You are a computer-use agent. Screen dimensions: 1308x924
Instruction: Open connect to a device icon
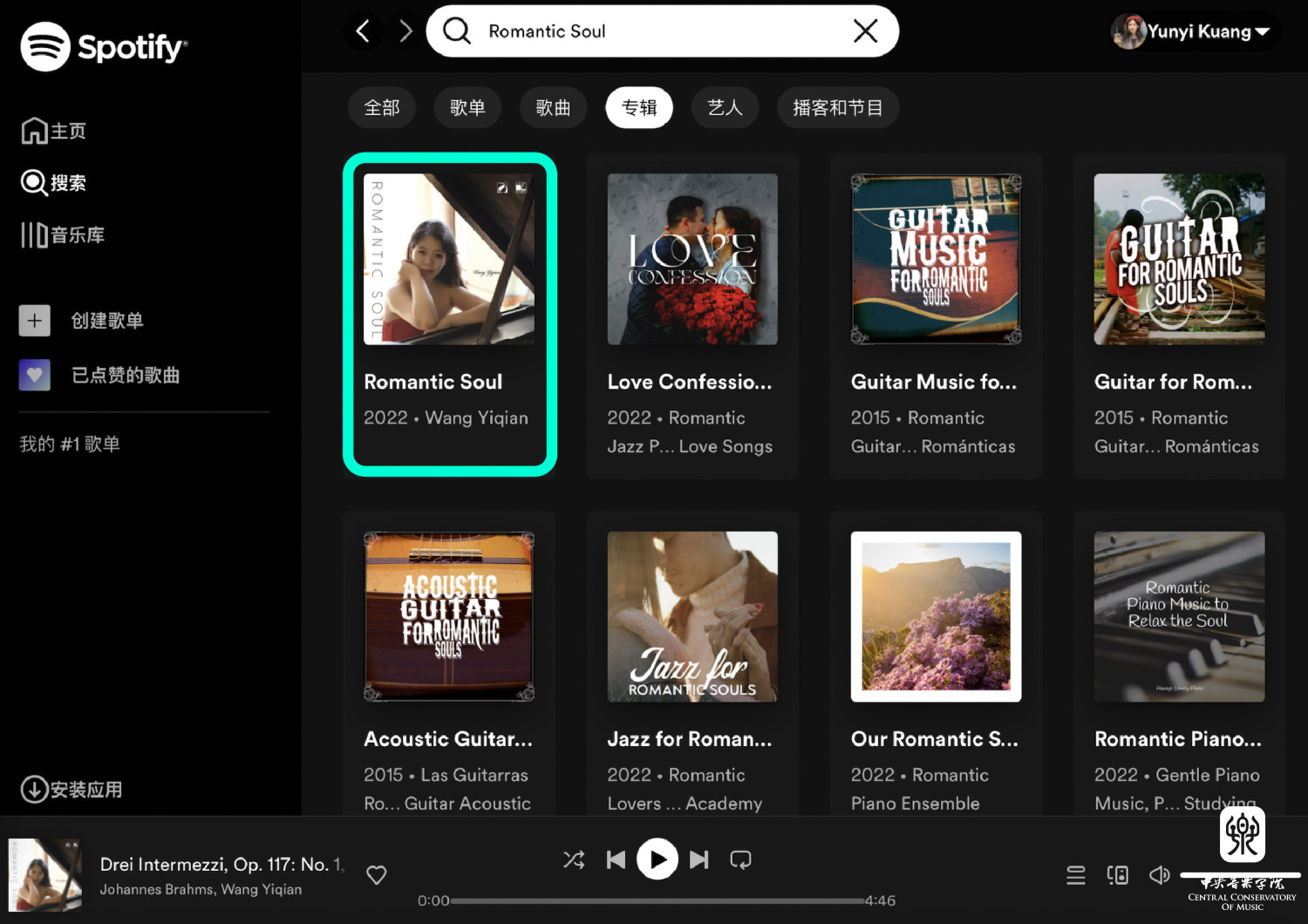(1117, 875)
